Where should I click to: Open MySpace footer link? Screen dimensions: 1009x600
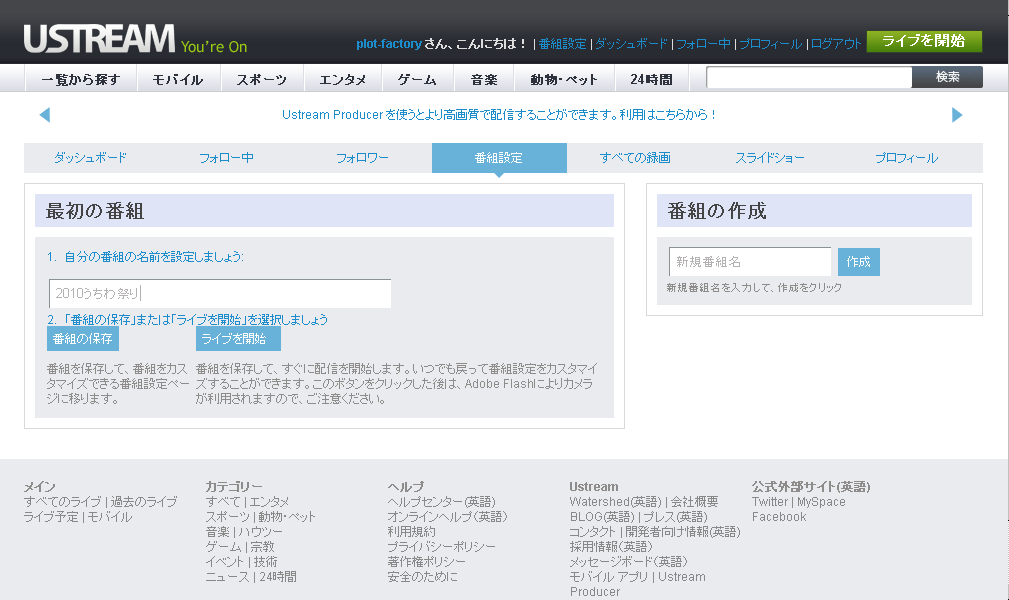822,502
